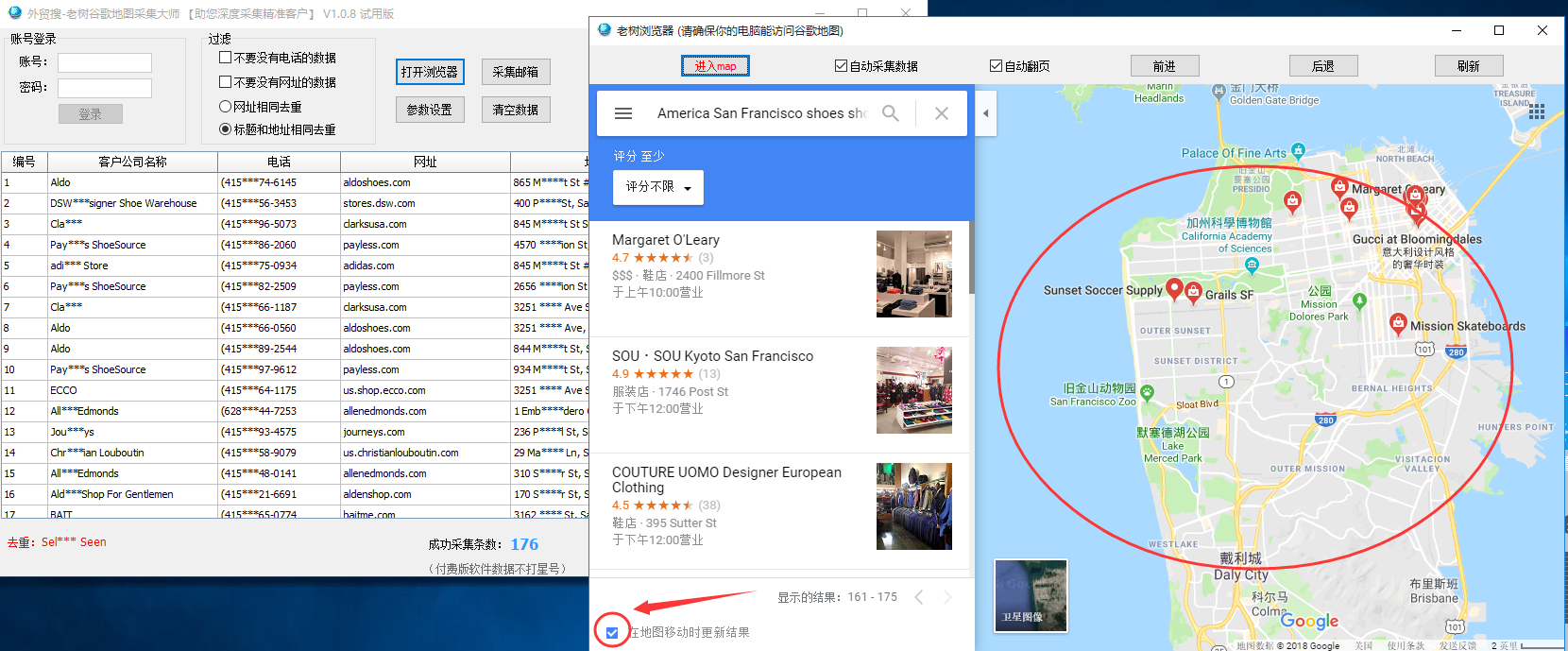The height and width of the screenshot is (651, 1568).
Task: Select 'journeys.com' website cell
Action: pyautogui.click(x=425, y=432)
